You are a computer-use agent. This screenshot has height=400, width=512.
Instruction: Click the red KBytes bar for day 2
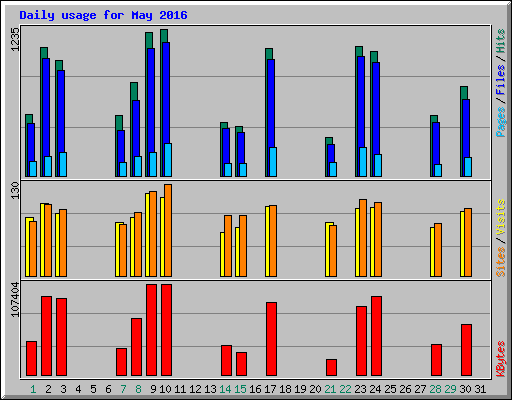click(46, 336)
